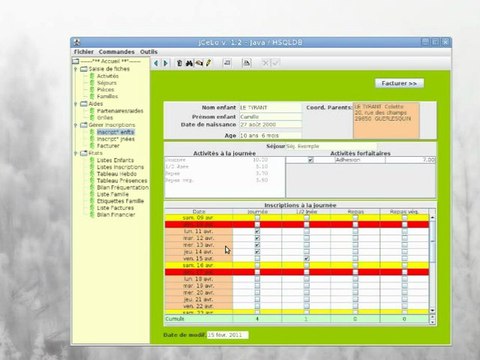Viewport: 480px width, 360px height.
Task: Click the green icon beside Listes Enfants
Action: tap(92, 160)
